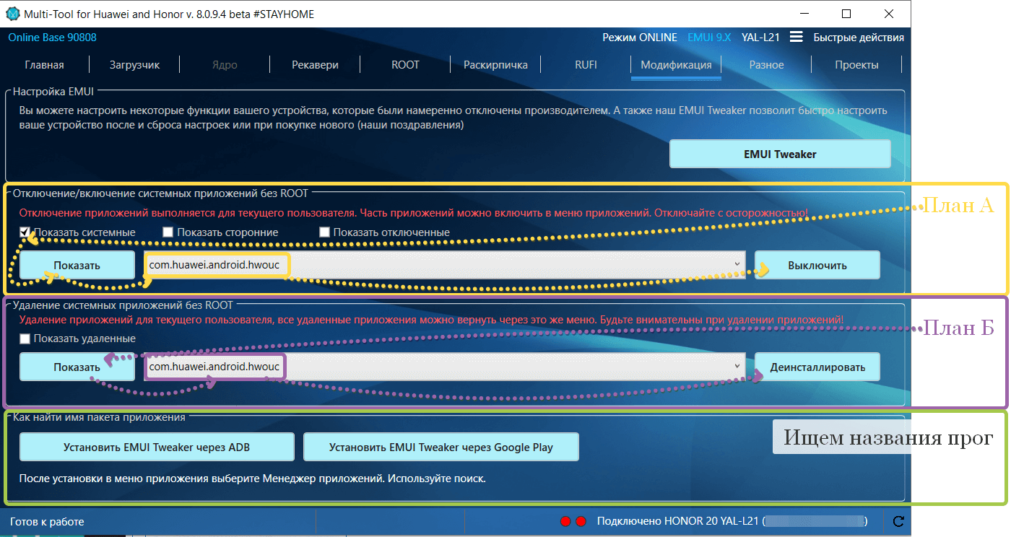Open the ROOT tab
The width and height of the screenshot is (1024, 537).
click(405, 64)
